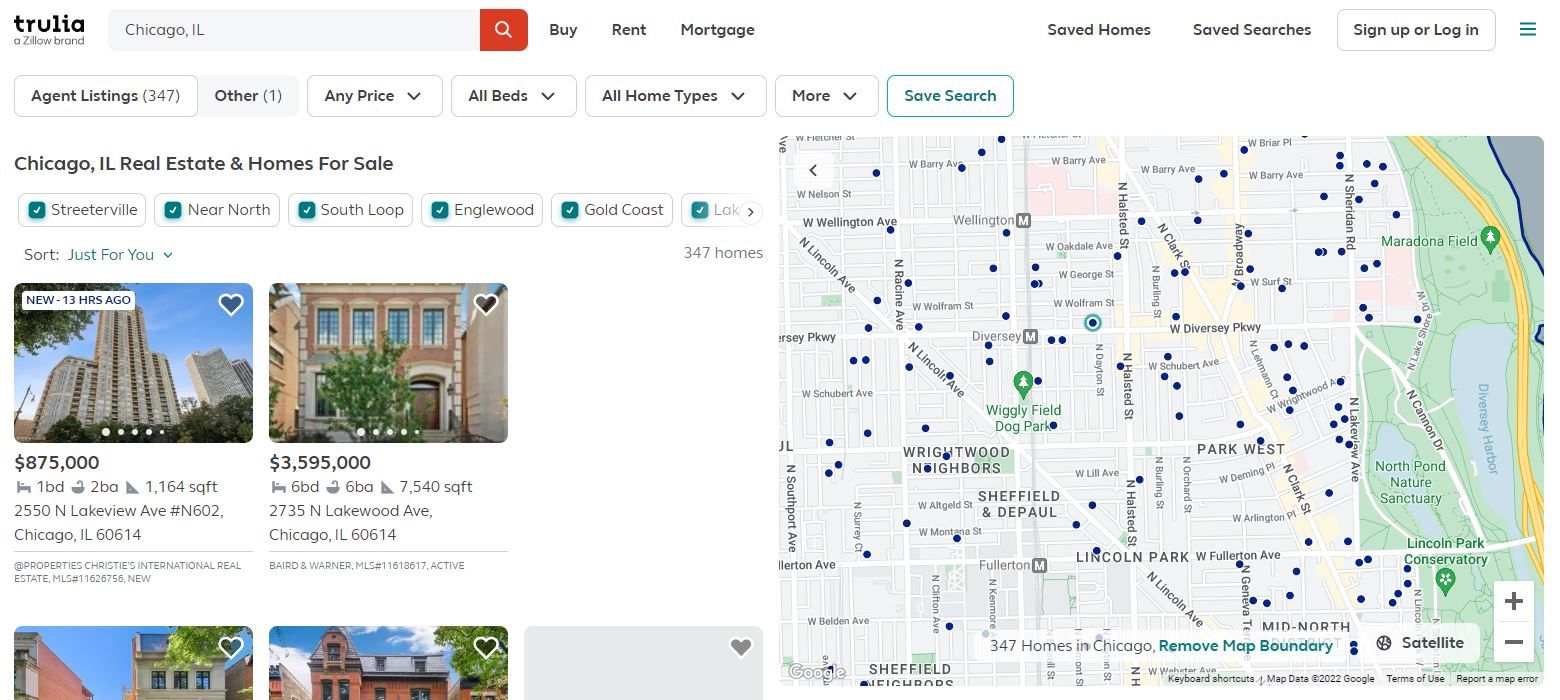Change the Sort: Just For You option
Viewport: 1560px width, 700px height.
pyautogui.click(x=120, y=255)
